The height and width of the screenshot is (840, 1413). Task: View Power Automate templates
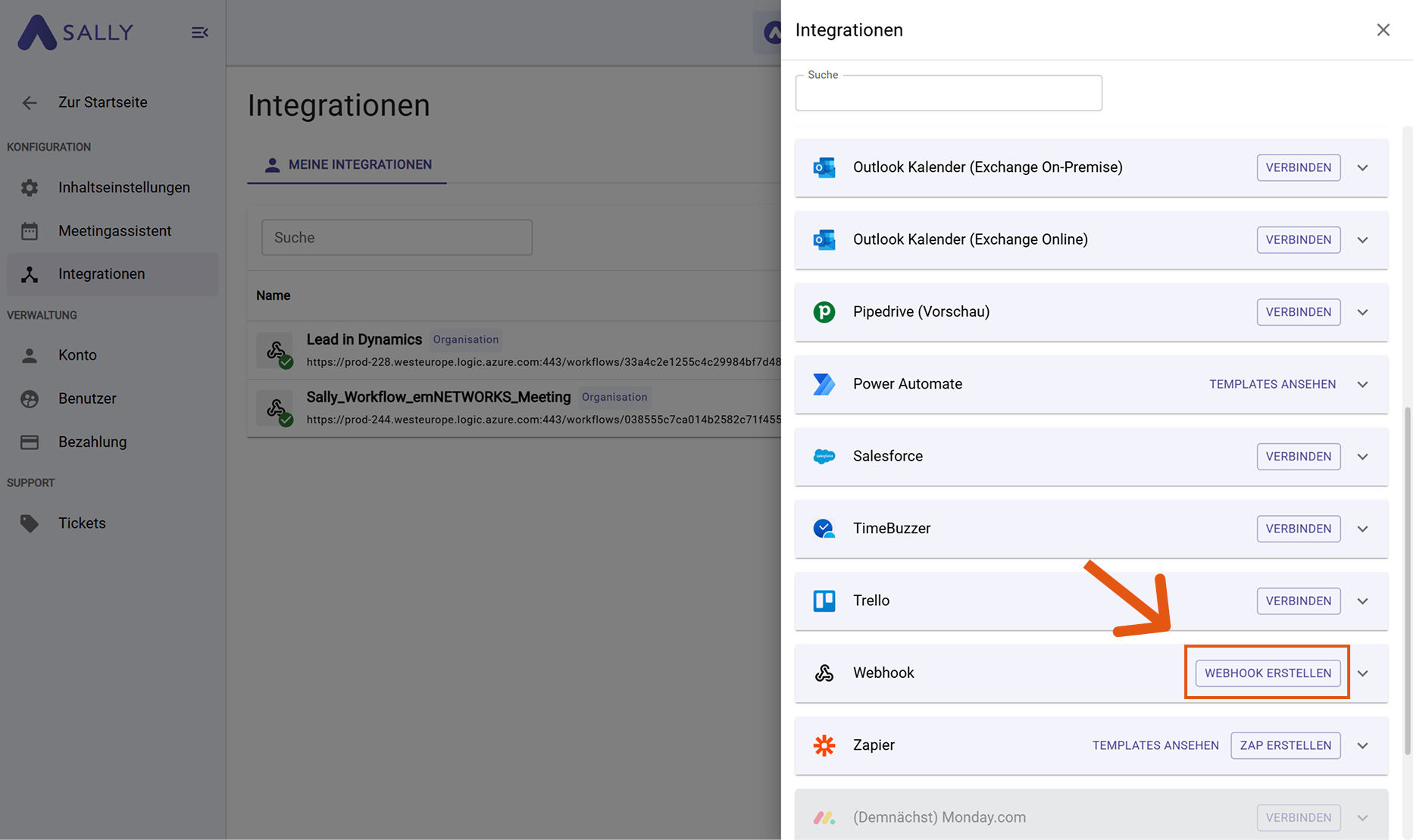(1272, 384)
